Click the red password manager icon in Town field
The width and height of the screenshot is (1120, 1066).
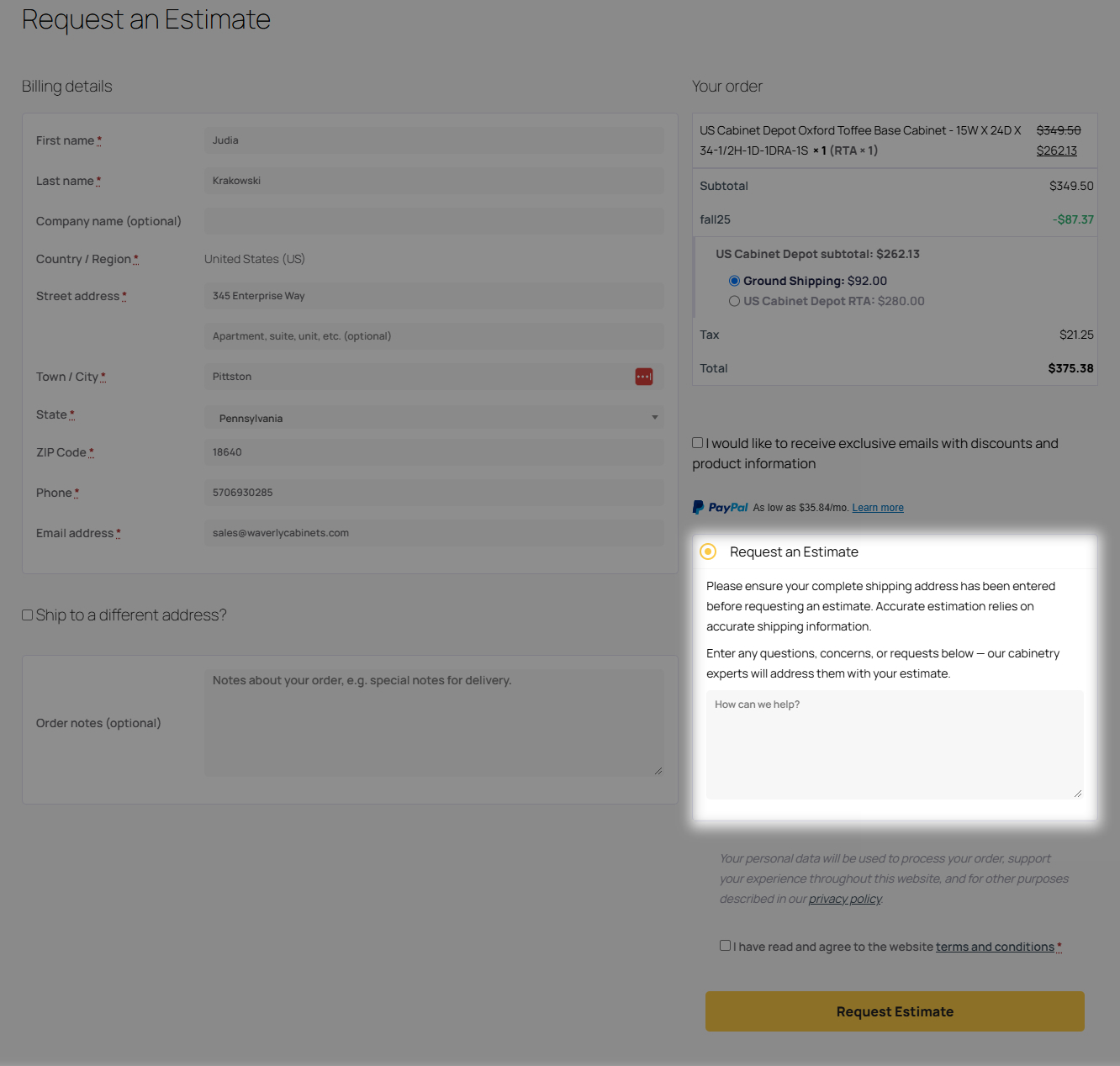644,377
